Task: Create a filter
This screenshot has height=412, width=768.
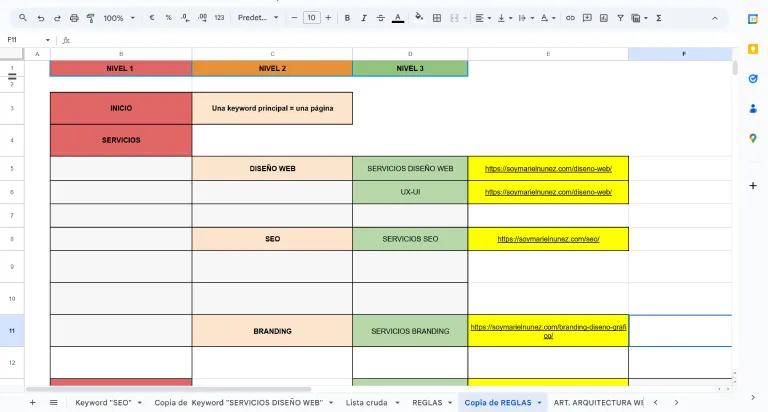Action: (621, 18)
